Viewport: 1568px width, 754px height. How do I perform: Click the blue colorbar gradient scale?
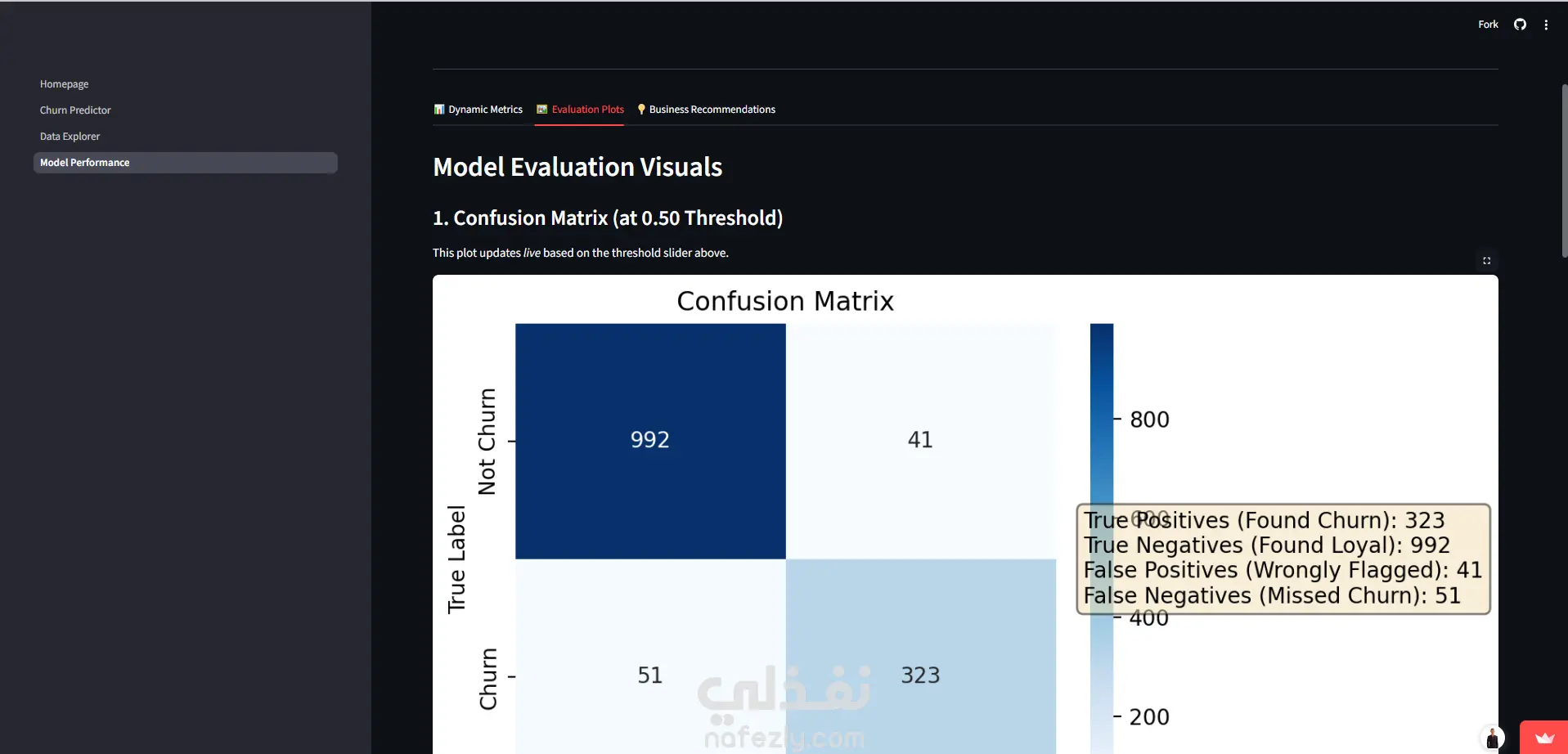1102,409
